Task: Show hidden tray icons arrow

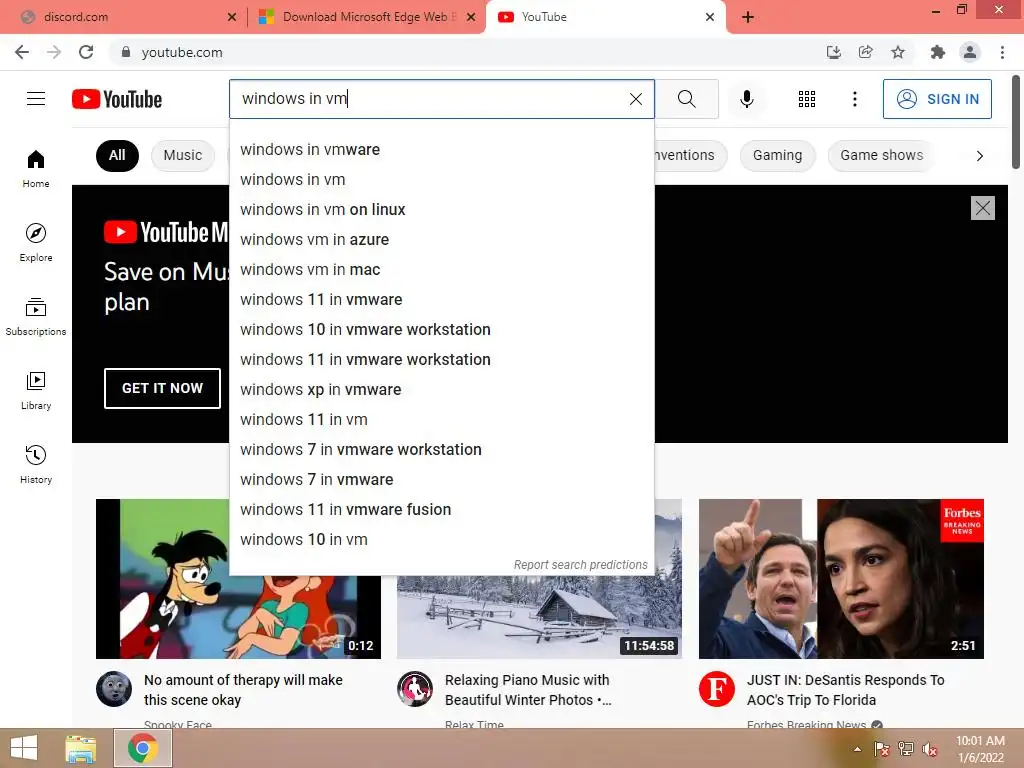Action: point(857,749)
